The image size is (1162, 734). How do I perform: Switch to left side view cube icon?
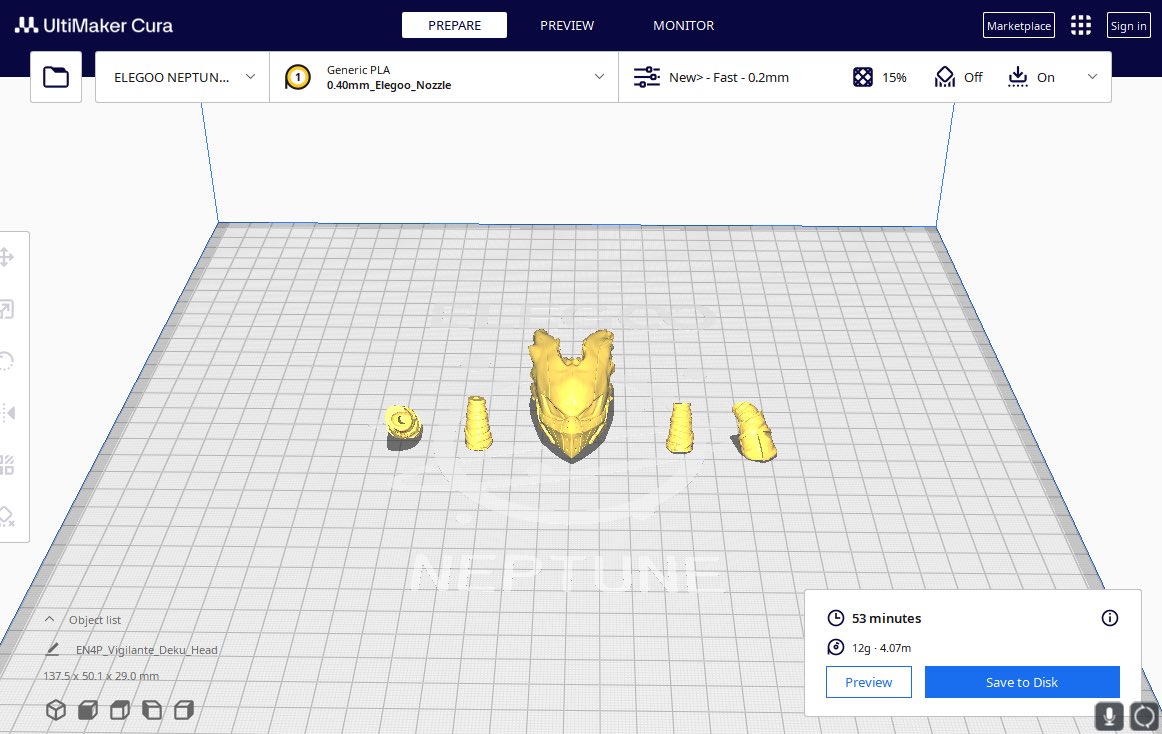151,710
